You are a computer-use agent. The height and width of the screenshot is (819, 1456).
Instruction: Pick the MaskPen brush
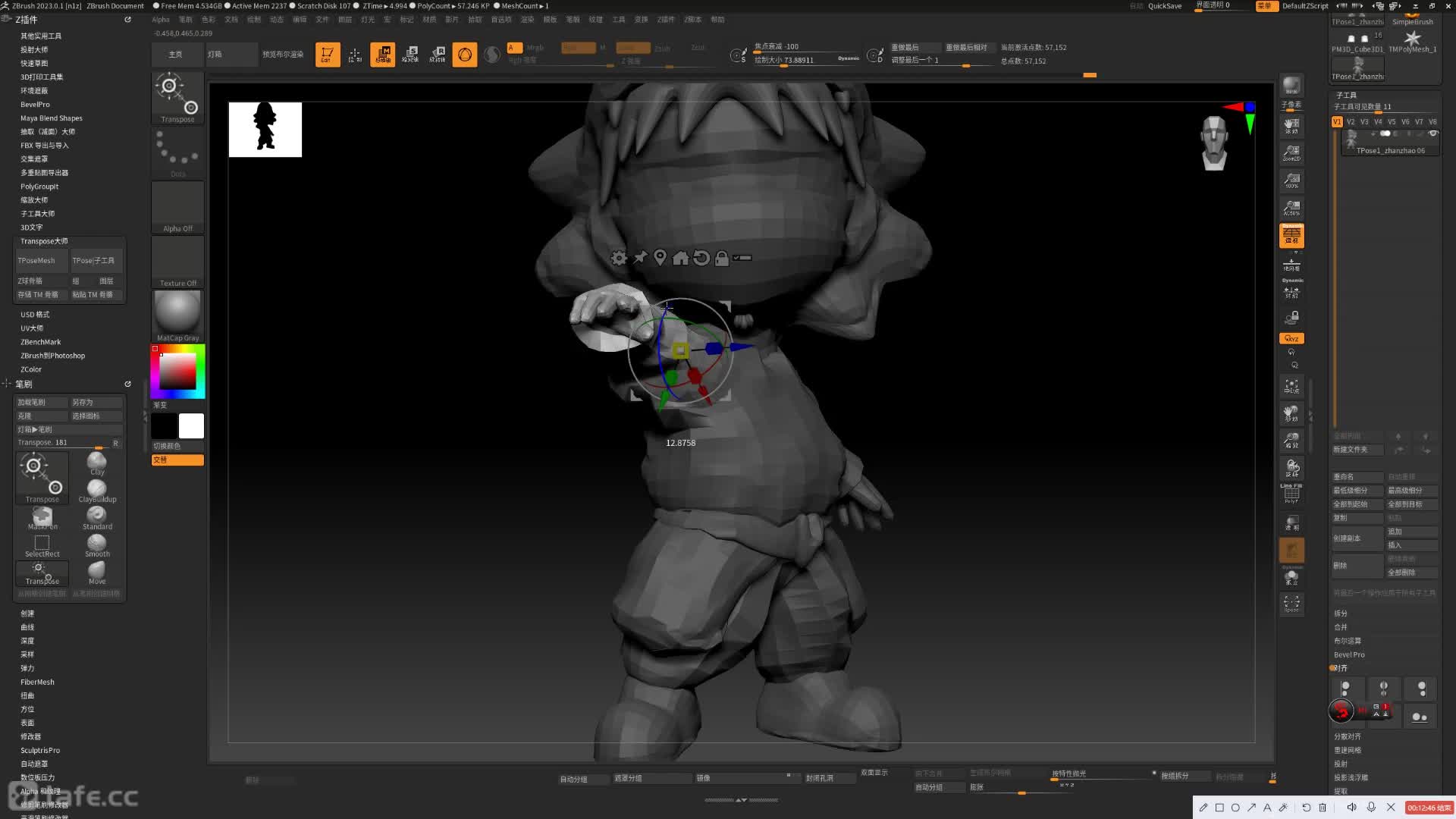[x=42, y=518]
